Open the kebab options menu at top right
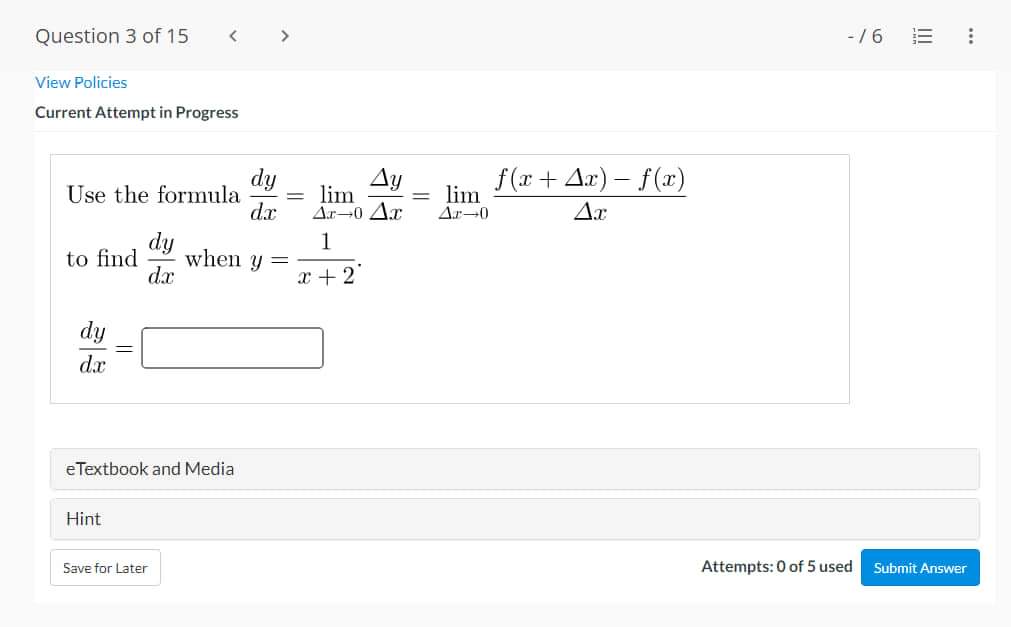Screen dimensions: 1011x627 click(969, 36)
